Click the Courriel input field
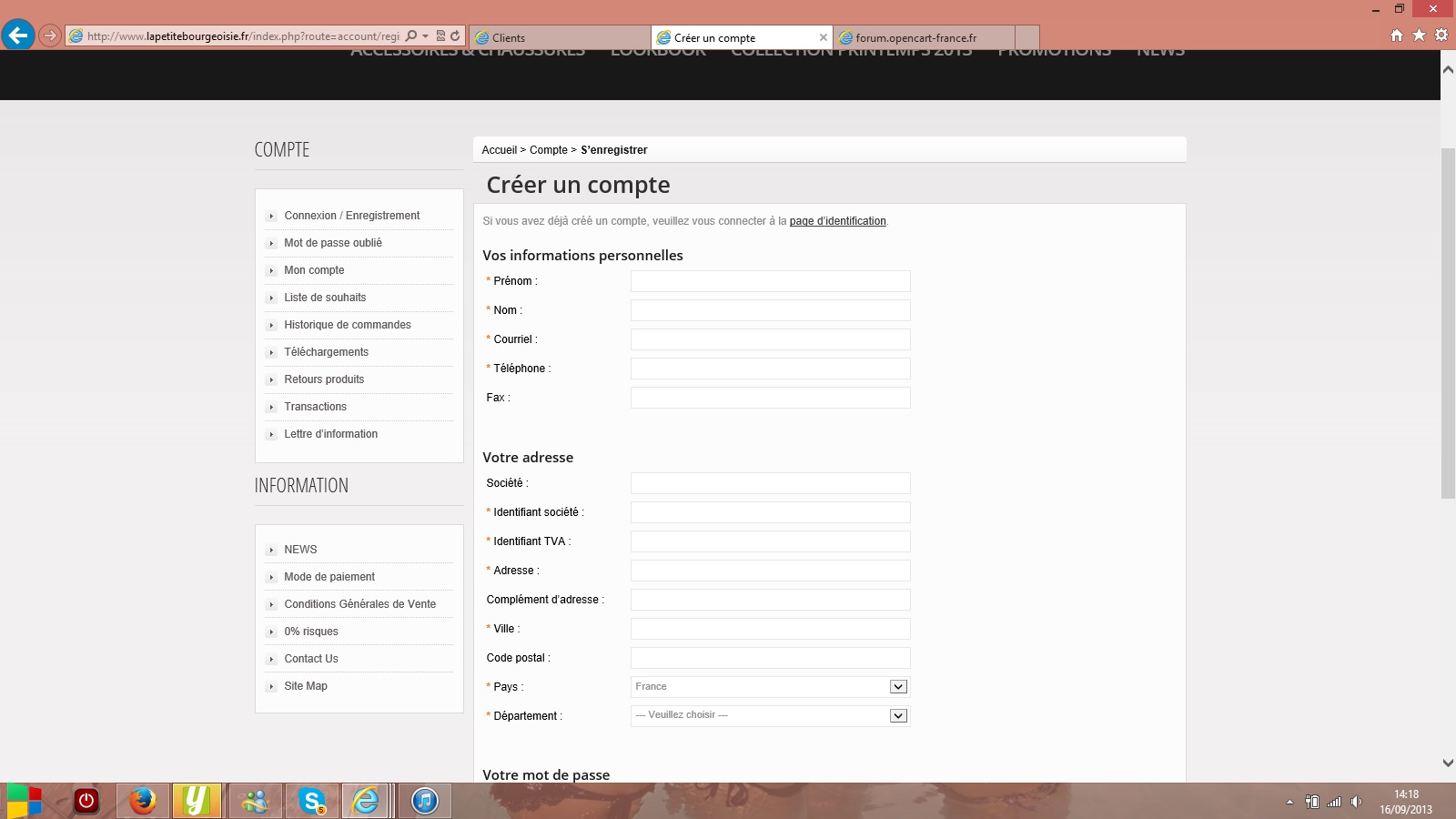This screenshot has height=819, width=1456. (770, 339)
